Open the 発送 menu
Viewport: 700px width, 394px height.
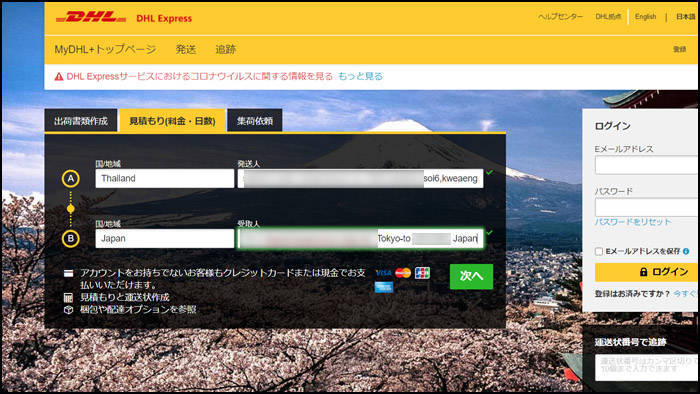pyautogui.click(x=186, y=50)
